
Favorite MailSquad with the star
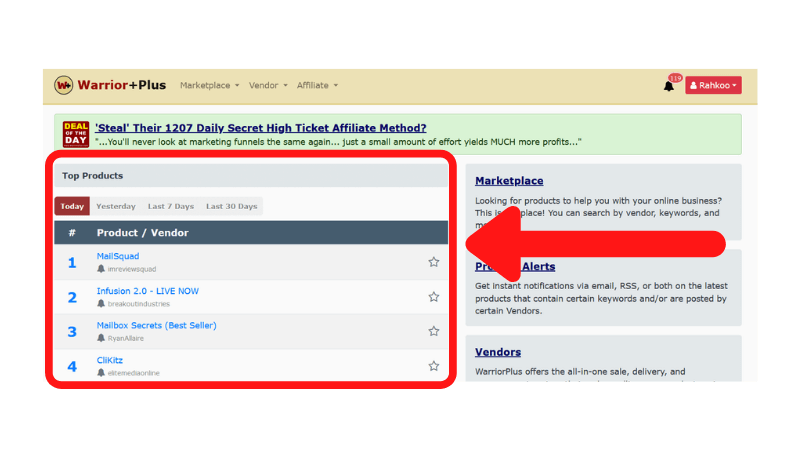[433, 262]
